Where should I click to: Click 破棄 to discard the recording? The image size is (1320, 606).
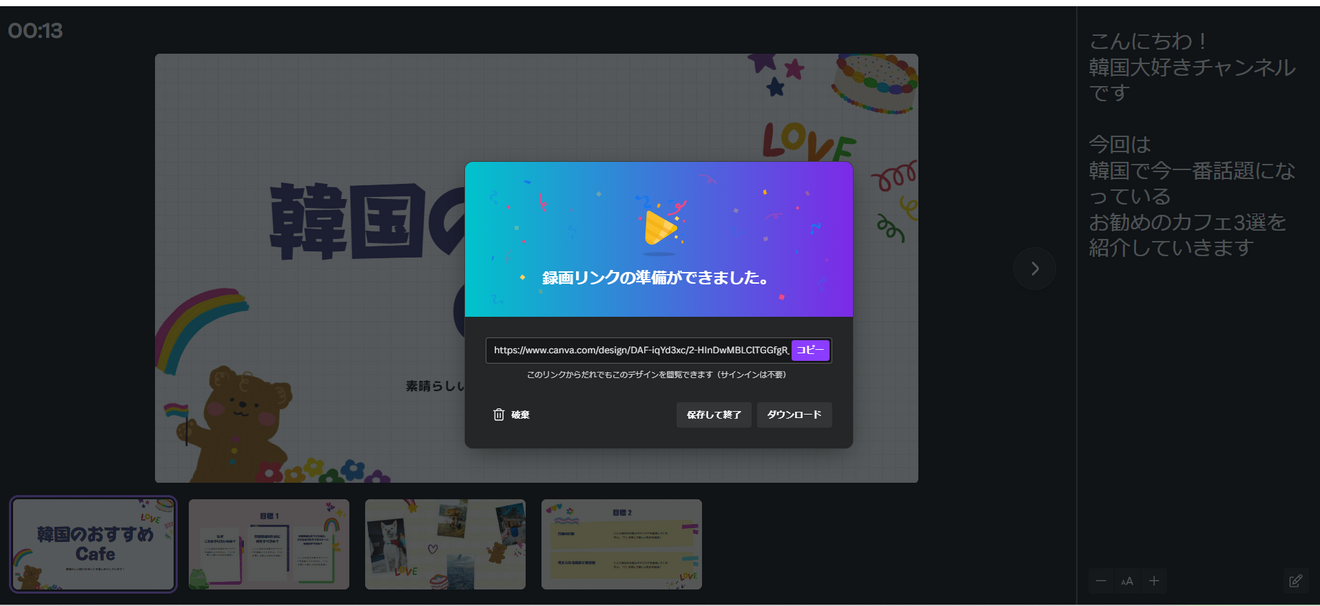coord(519,414)
